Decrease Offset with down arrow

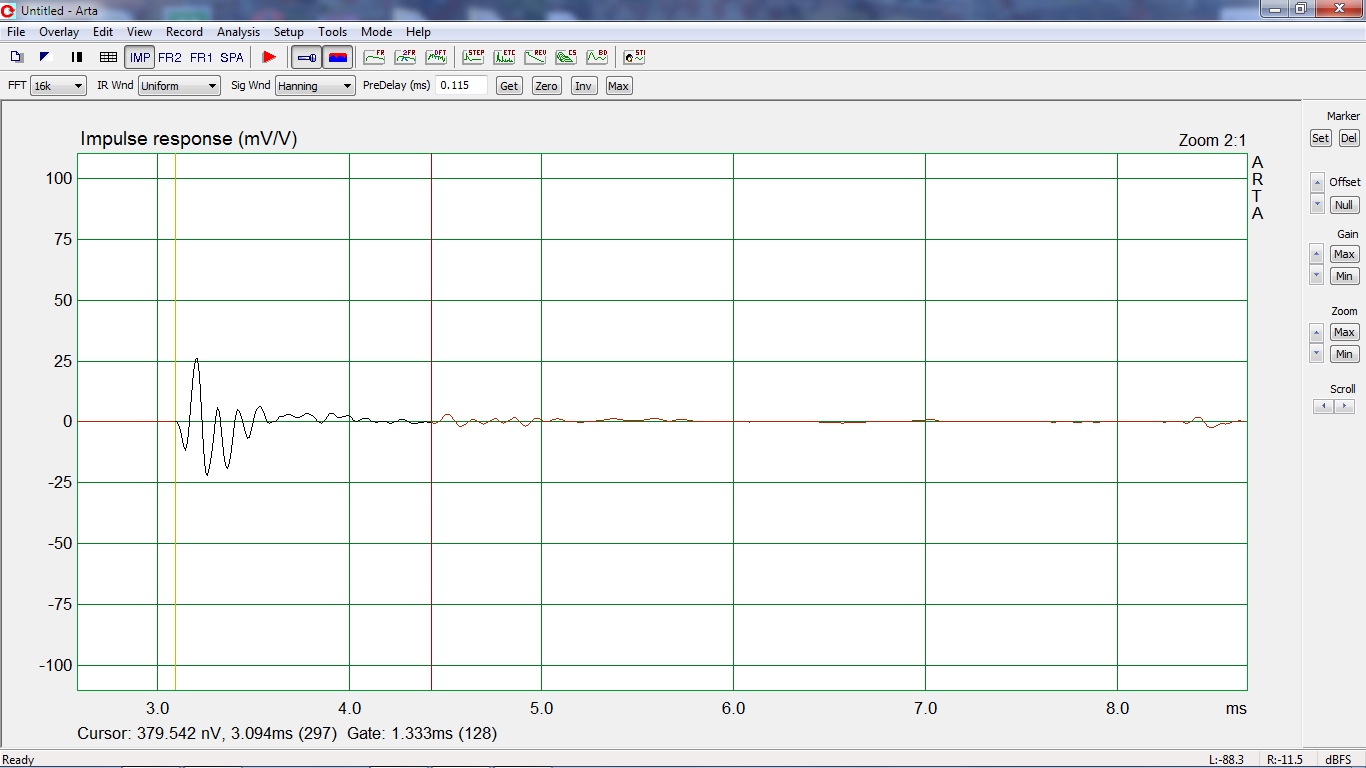pyautogui.click(x=1317, y=204)
